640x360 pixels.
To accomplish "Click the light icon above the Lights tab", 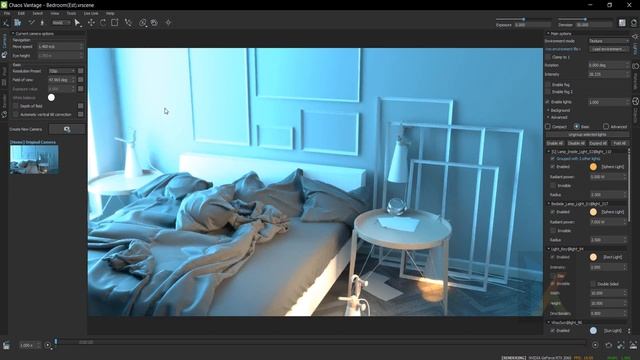I will coord(635,37).
